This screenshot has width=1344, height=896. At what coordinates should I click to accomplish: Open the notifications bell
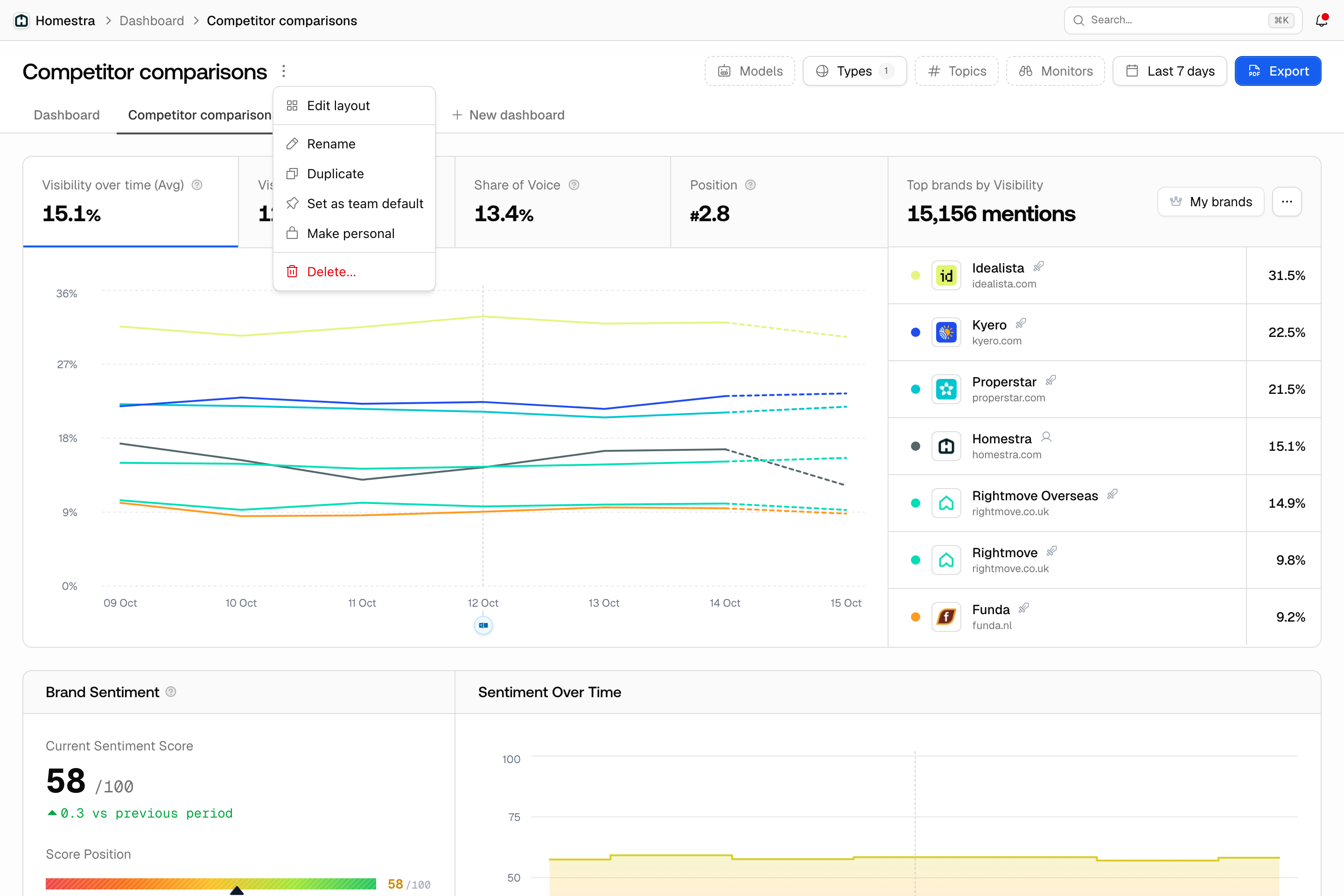point(1321,21)
